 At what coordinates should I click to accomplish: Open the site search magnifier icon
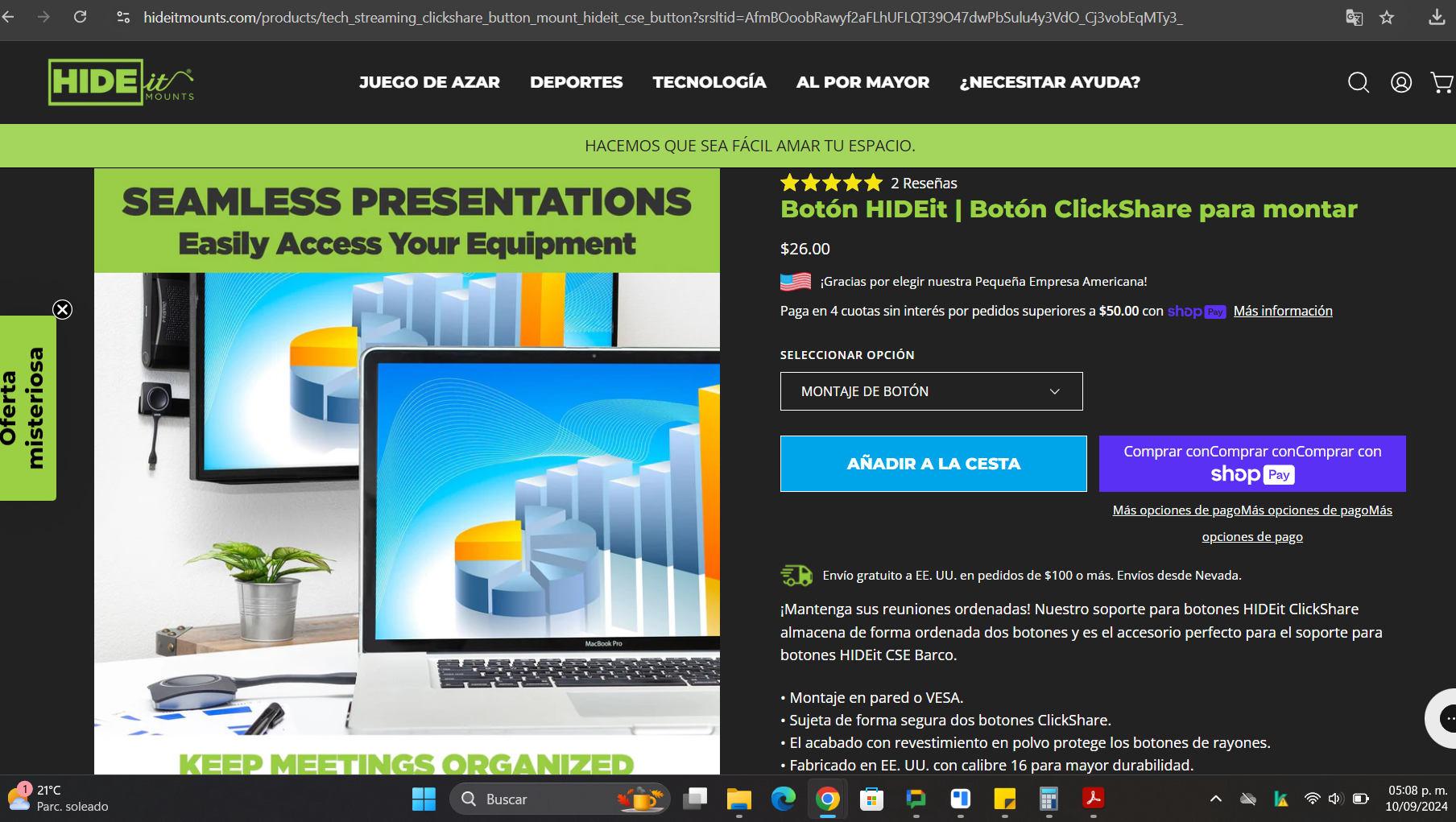tap(1359, 82)
